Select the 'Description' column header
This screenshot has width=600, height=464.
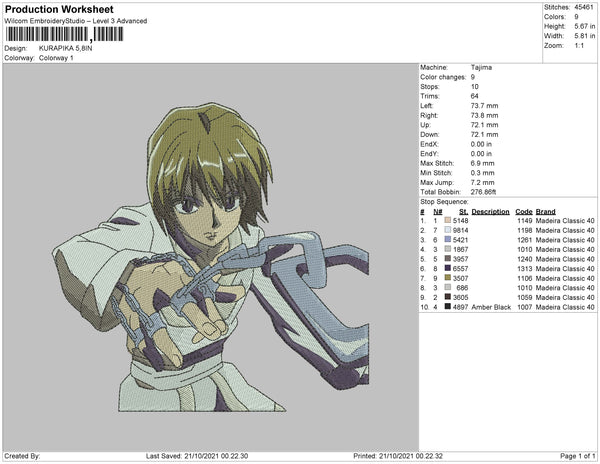tap(491, 212)
